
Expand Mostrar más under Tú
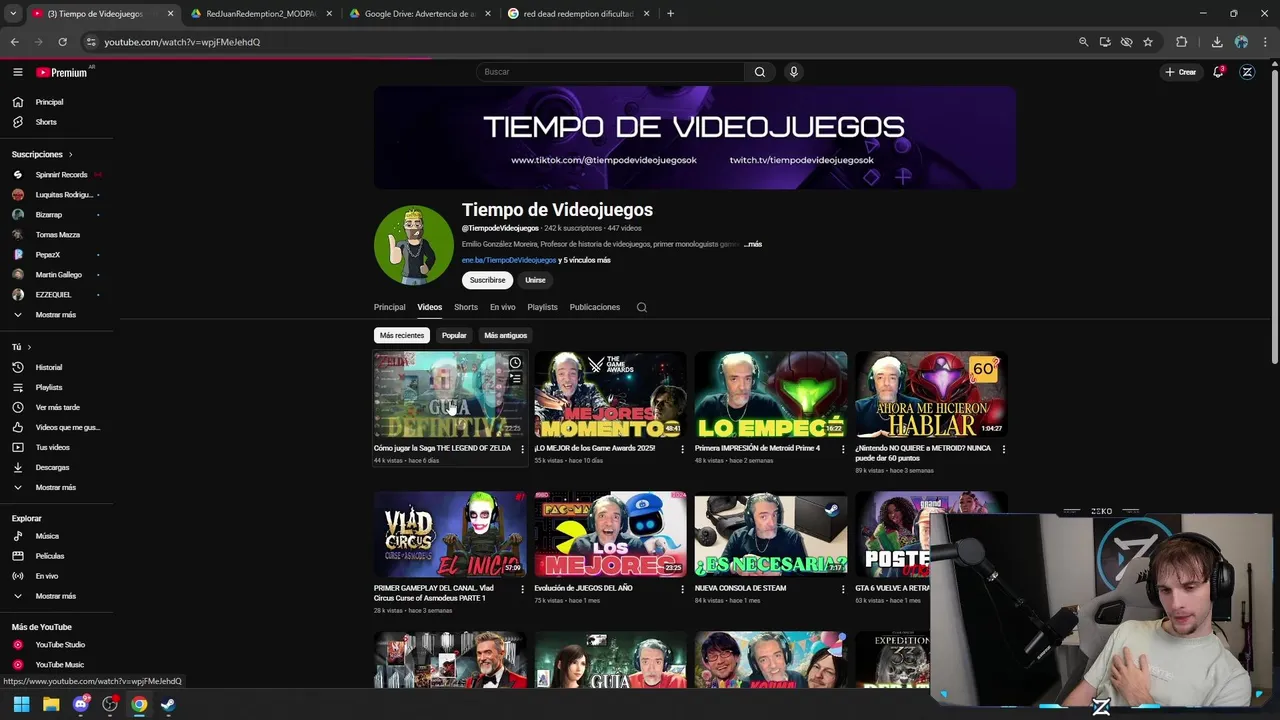pyautogui.click(x=56, y=487)
